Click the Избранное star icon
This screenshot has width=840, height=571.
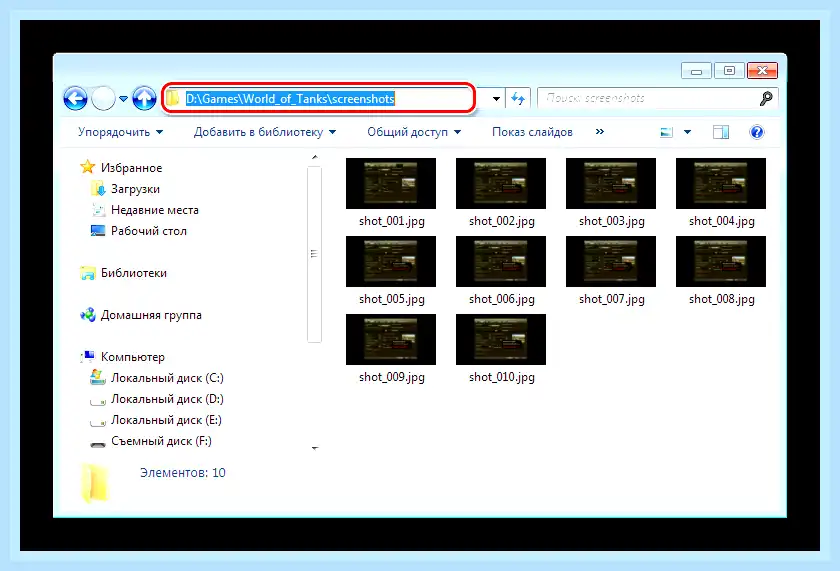[x=87, y=167]
